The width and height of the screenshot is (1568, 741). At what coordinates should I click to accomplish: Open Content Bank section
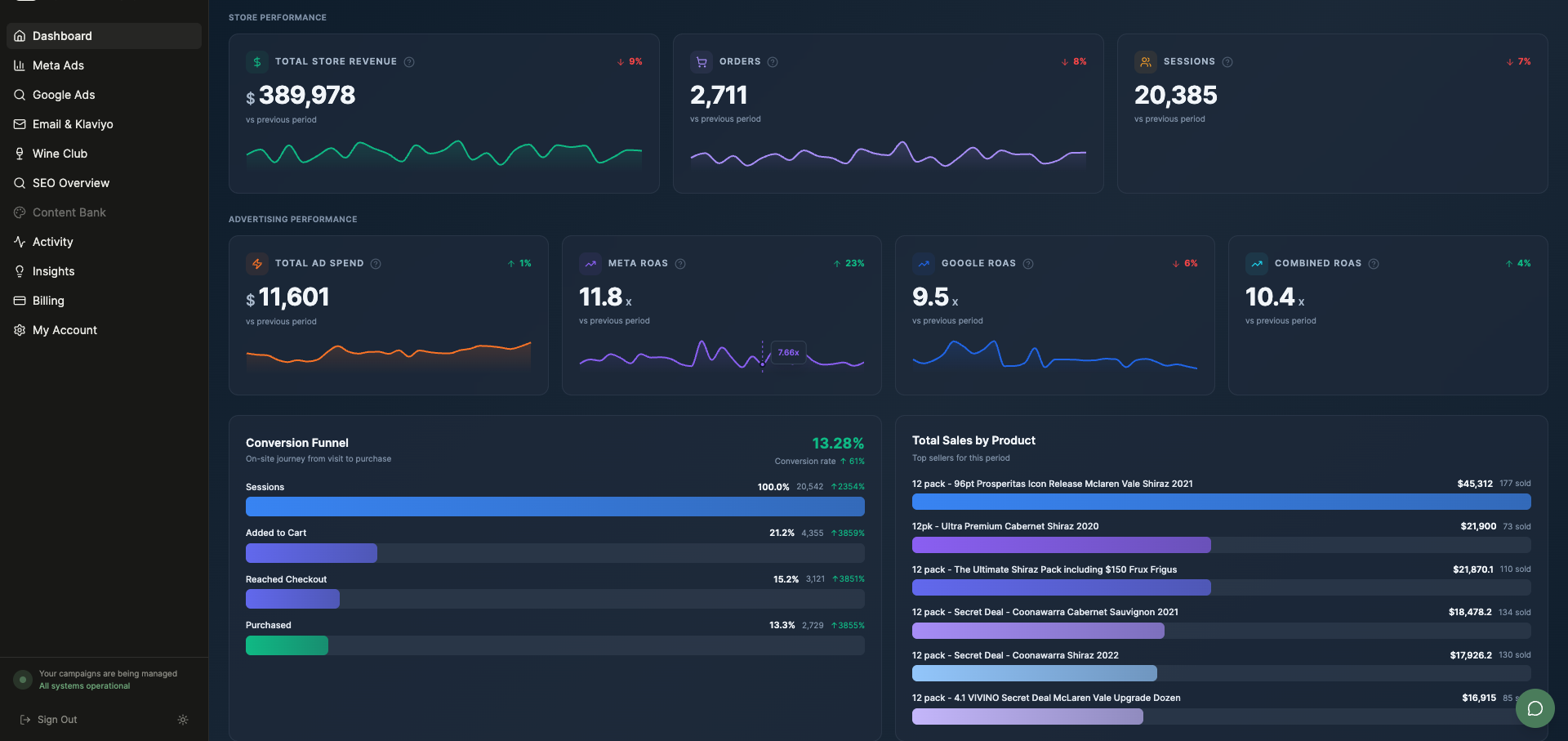click(104, 212)
